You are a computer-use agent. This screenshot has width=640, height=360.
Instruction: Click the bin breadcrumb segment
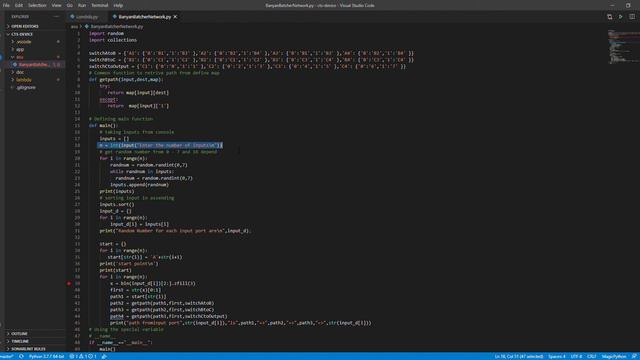pyautogui.click(x=74, y=27)
